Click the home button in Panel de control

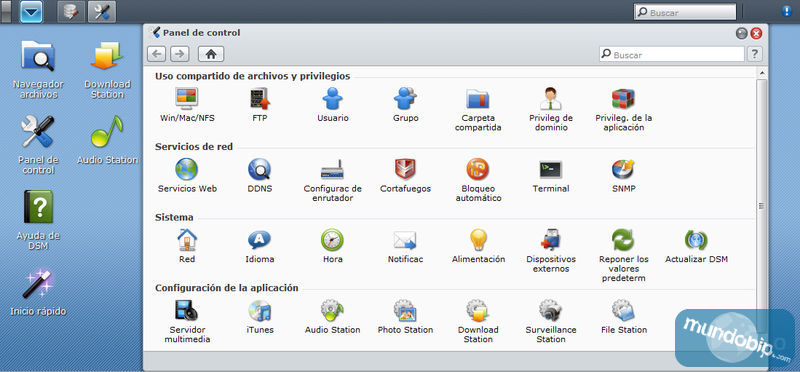pyautogui.click(x=211, y=54)
